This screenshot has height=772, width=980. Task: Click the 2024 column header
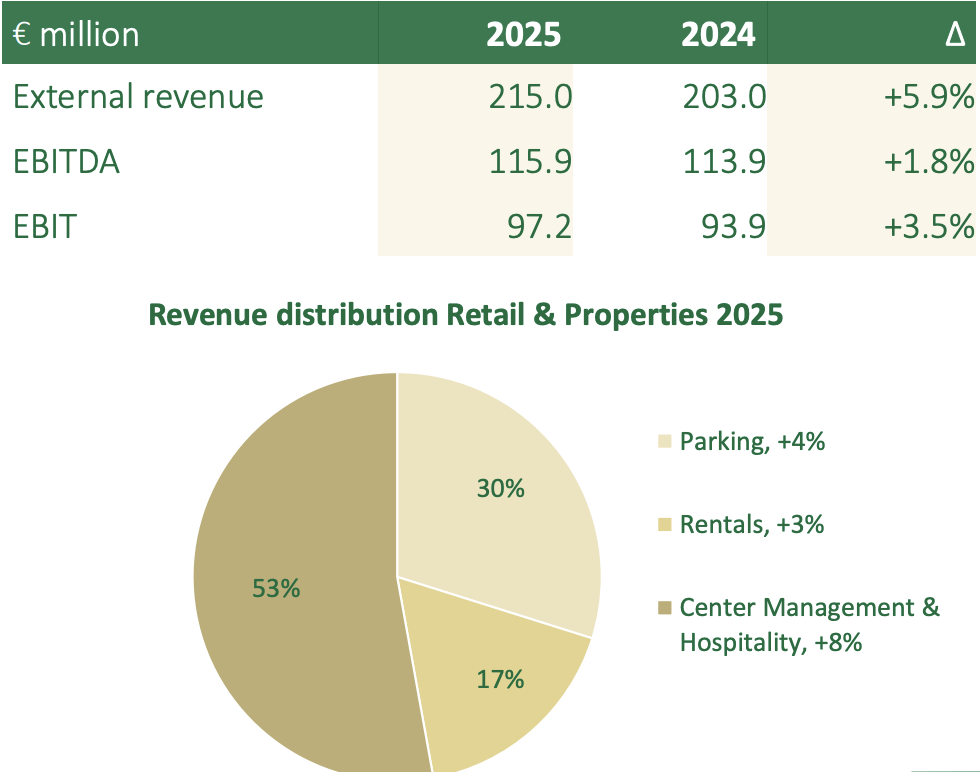click(x=717, y=35)
